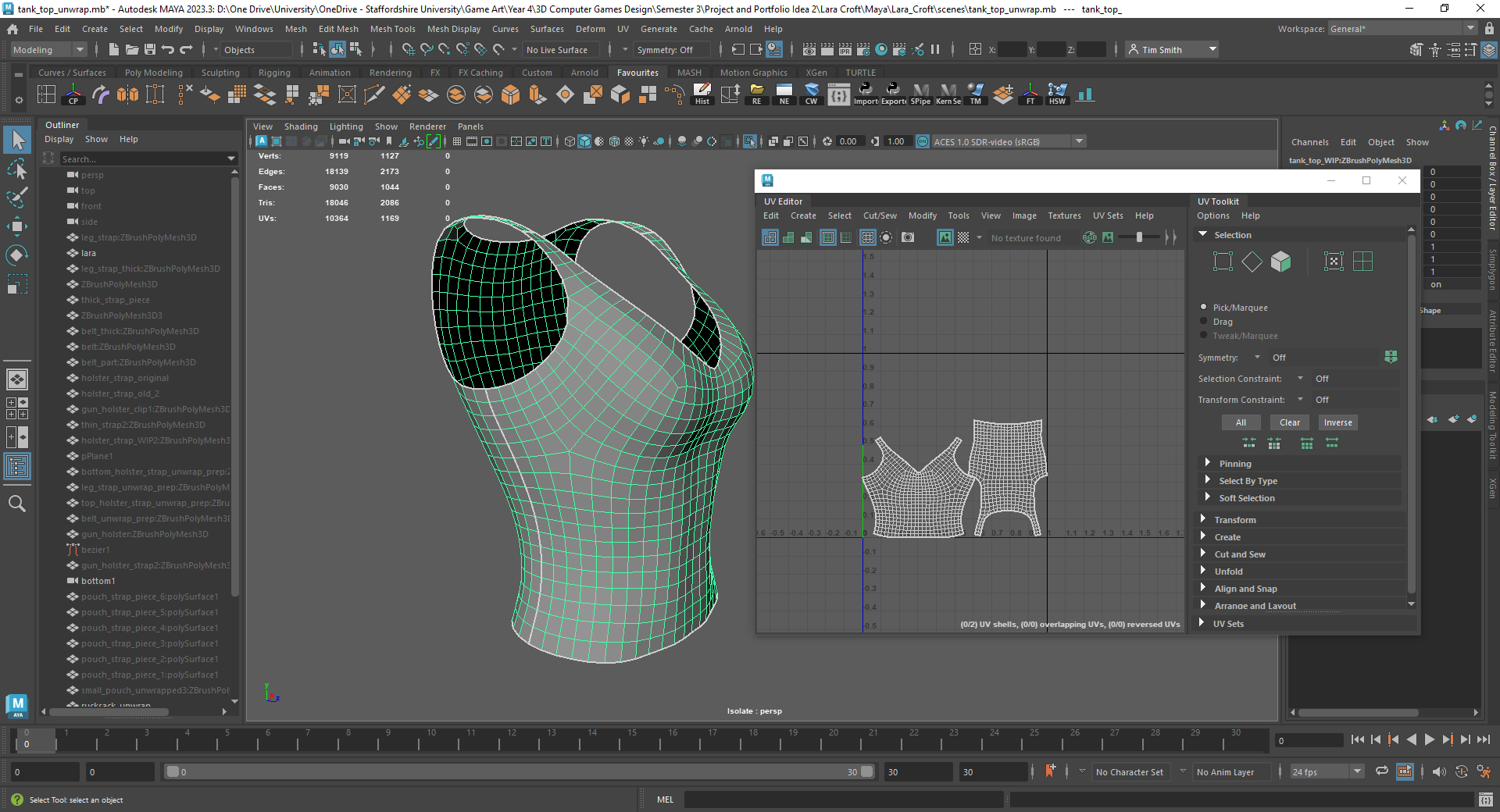The image size is (1500, 812).
Task: Toggle UV Editor grid display icon
Action: coord(867,237)
